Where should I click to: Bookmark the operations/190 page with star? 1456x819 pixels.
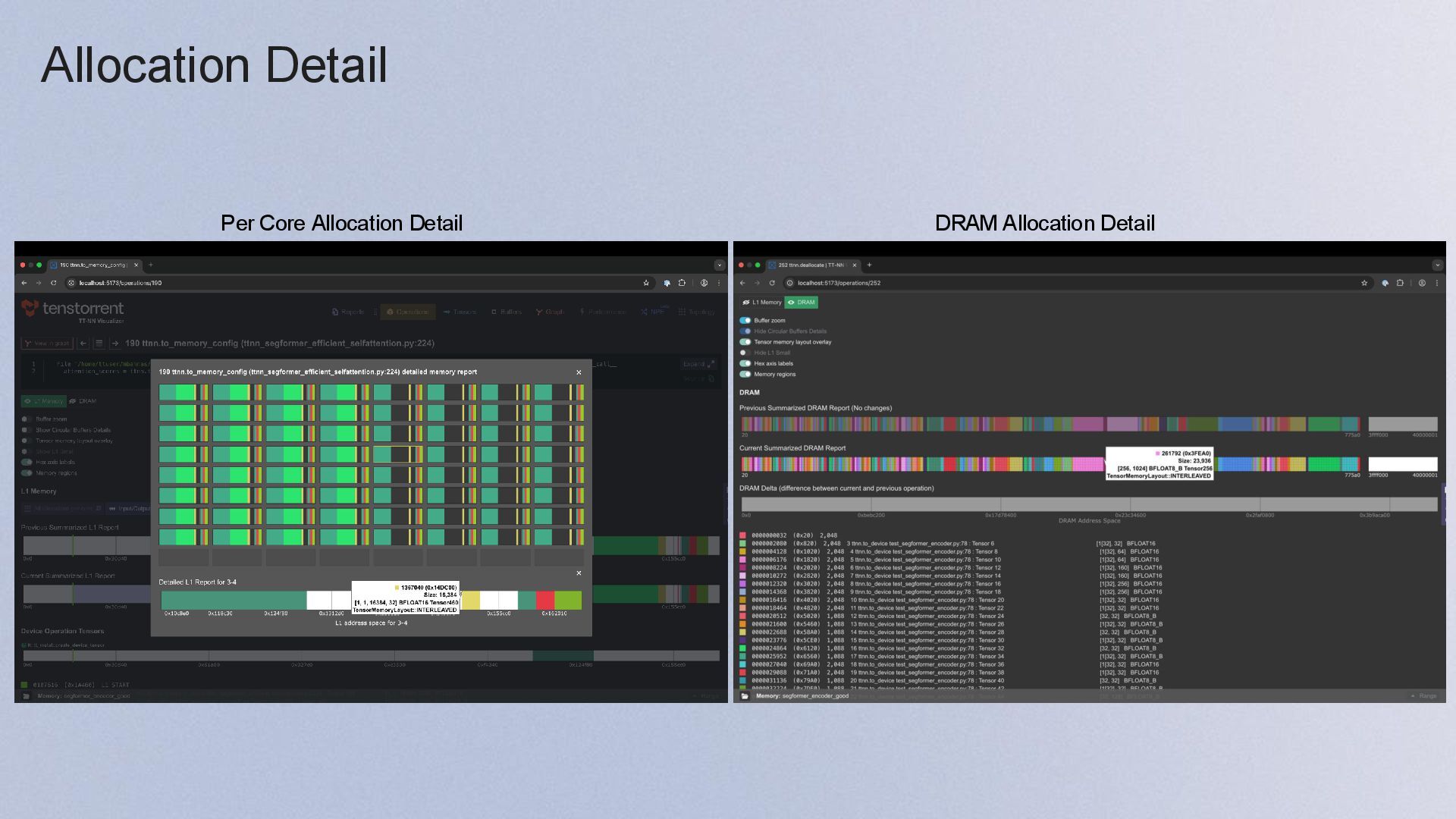coord(646,283)
